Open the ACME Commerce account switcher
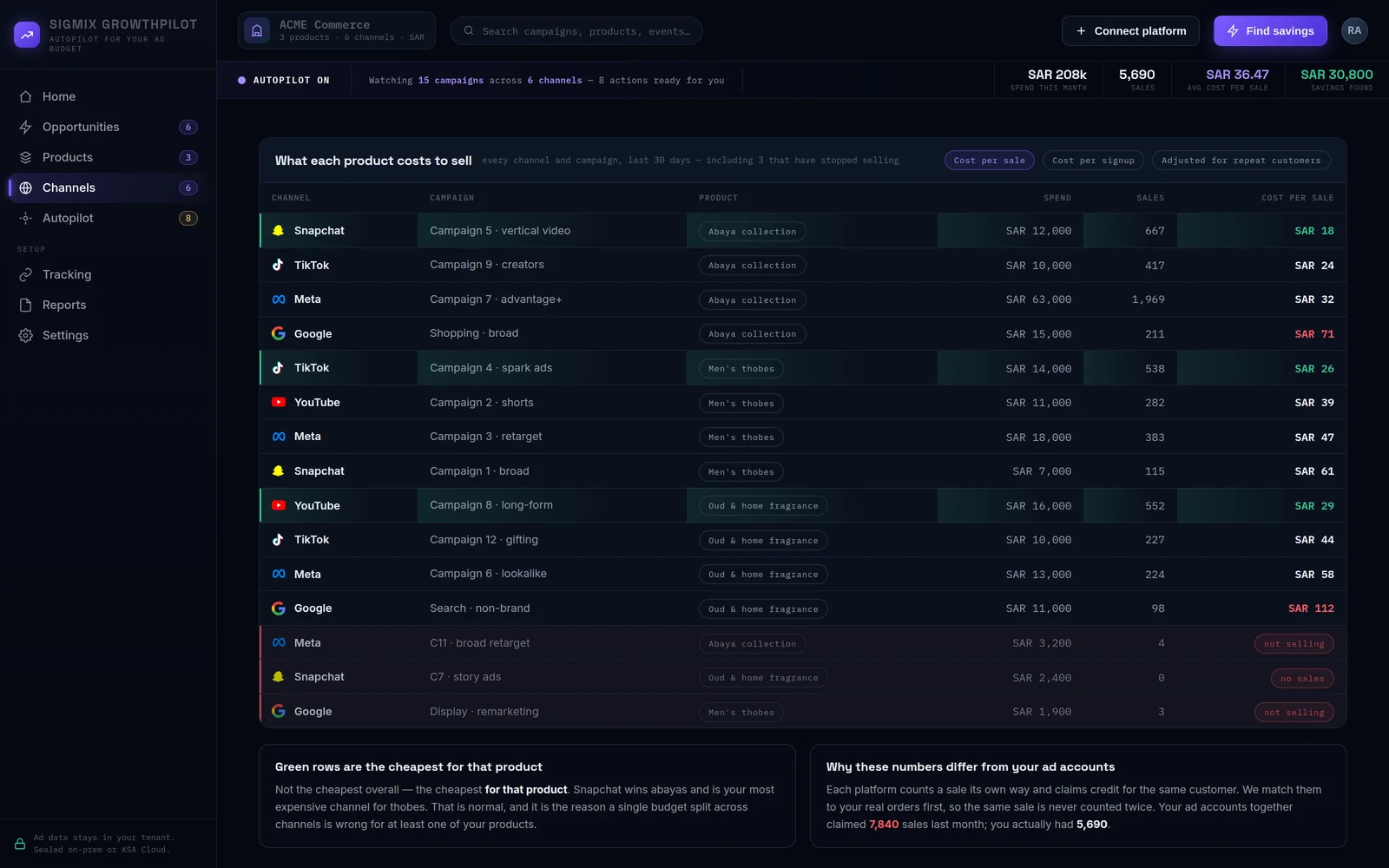The height and width of the screenshot is (868, 1389). pos(337,30)
